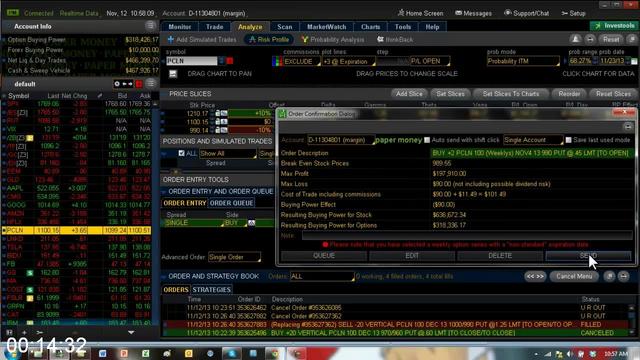Click the Note input field in dialog
The height and width of the screenshot is (360, 640).
(x=467, y=236)
